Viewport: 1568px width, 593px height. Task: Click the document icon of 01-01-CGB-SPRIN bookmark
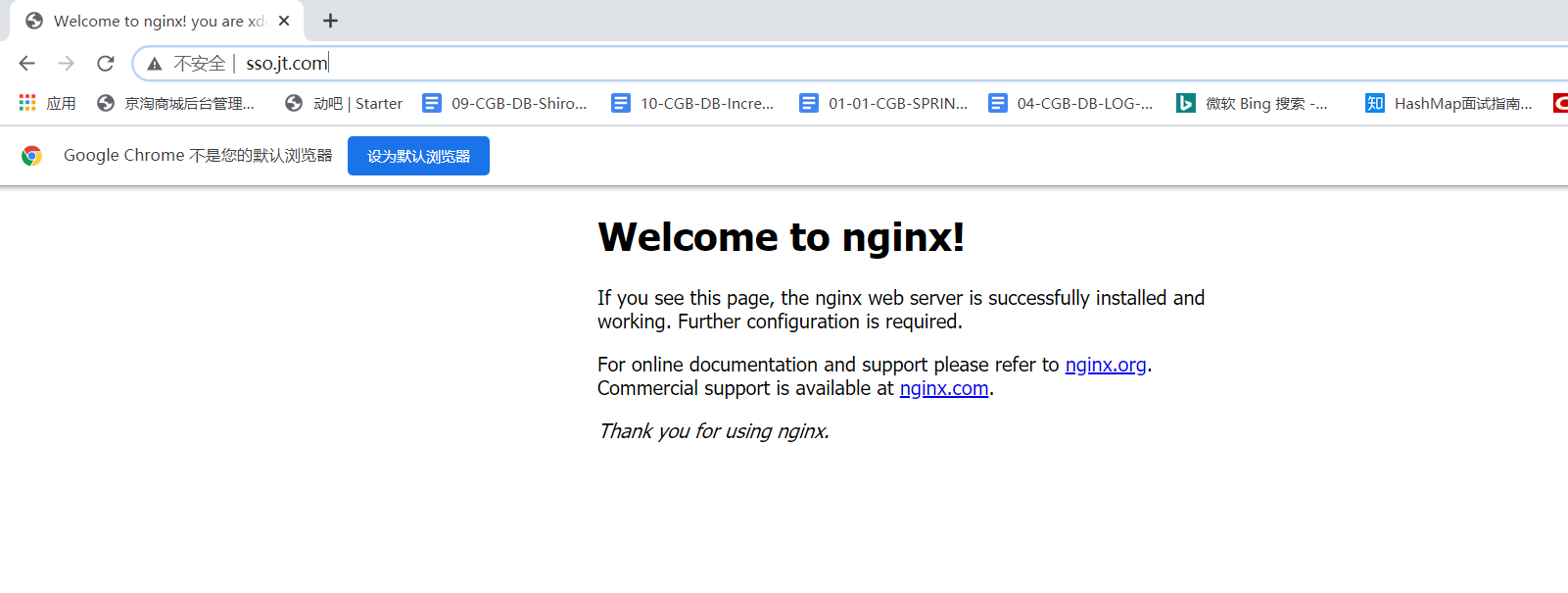click(809, 103)
